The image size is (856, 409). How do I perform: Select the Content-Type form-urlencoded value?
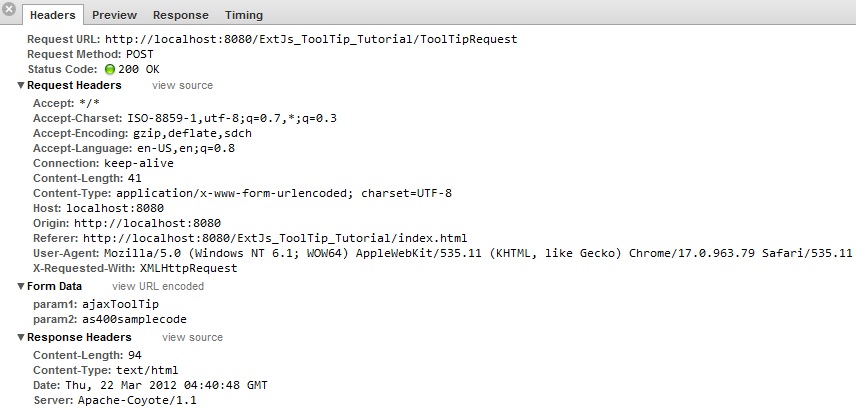click(x=284, y=193)
